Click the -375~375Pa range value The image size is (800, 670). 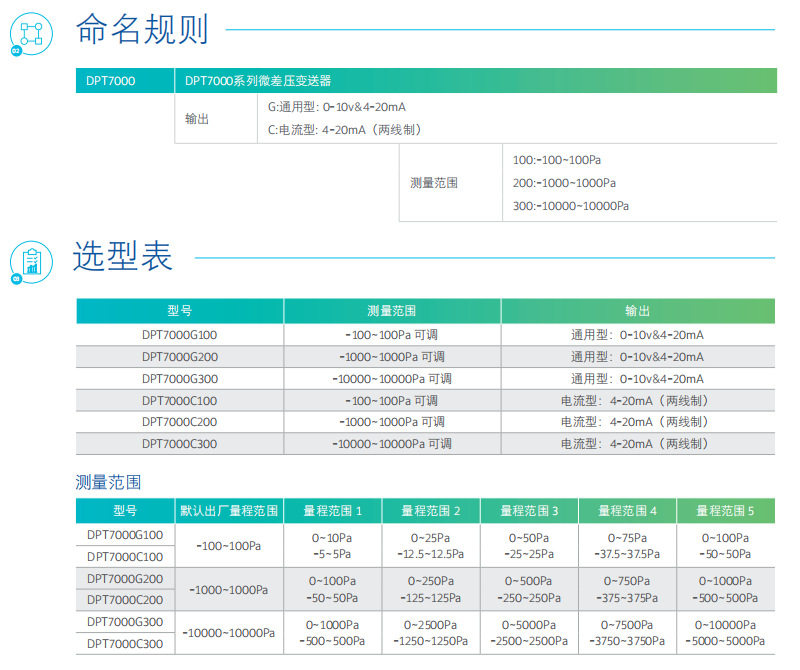point(627,598)
